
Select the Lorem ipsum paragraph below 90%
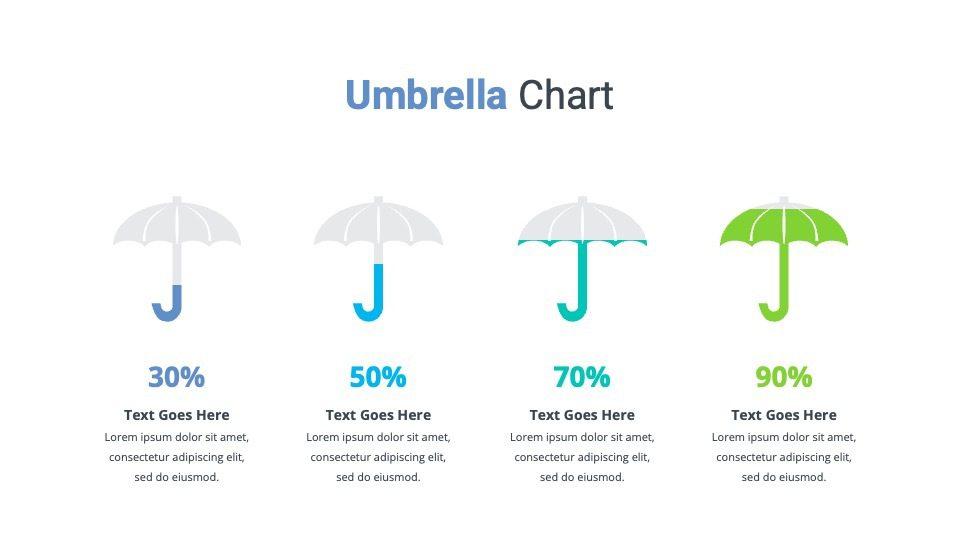(784, 457)
